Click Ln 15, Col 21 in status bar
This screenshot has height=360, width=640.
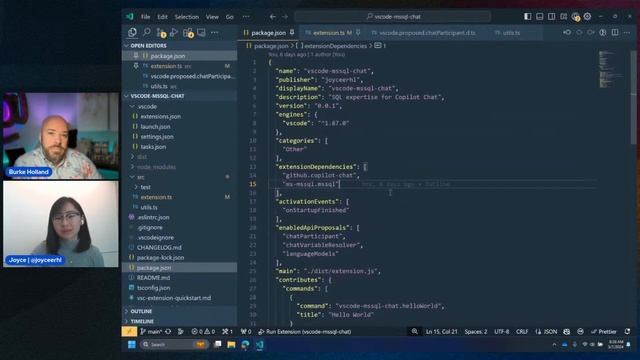click(442, 331)
